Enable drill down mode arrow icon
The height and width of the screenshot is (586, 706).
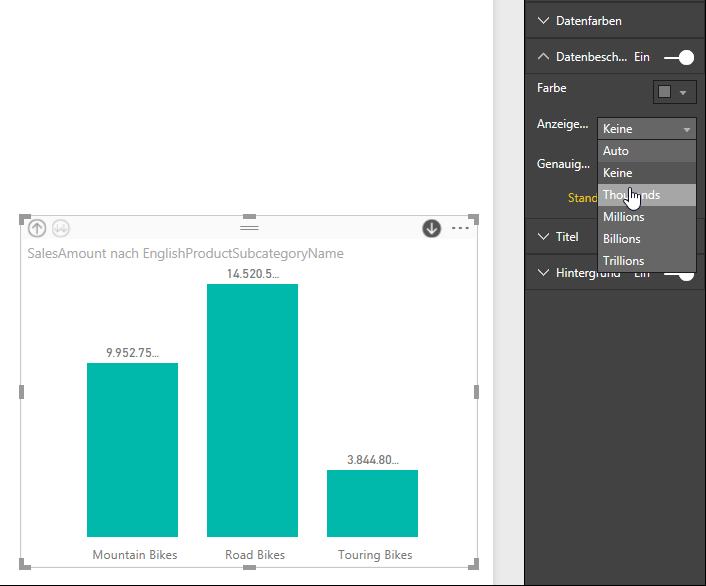coord(431,228)
